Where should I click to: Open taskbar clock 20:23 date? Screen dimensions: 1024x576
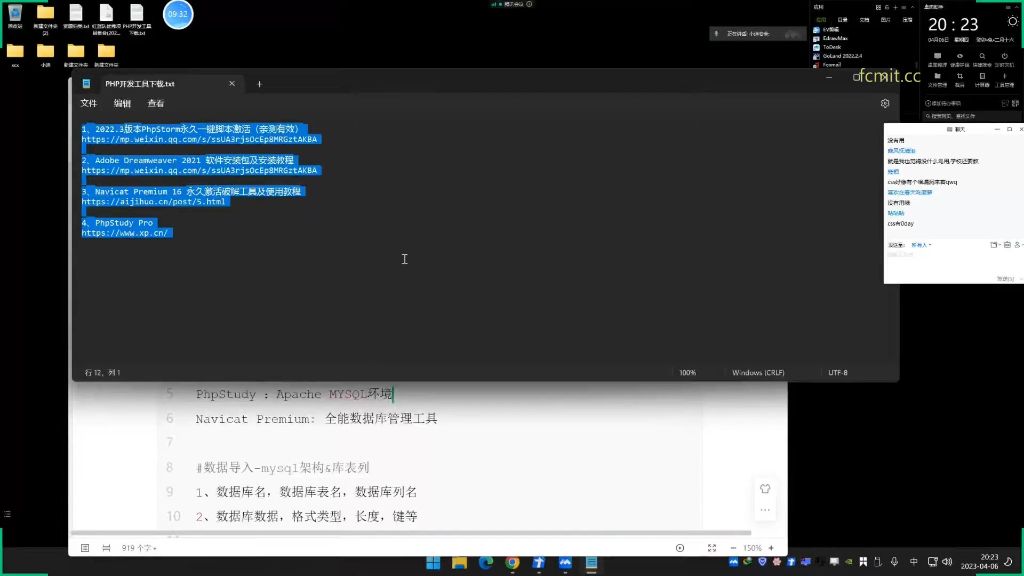[980, 562]
